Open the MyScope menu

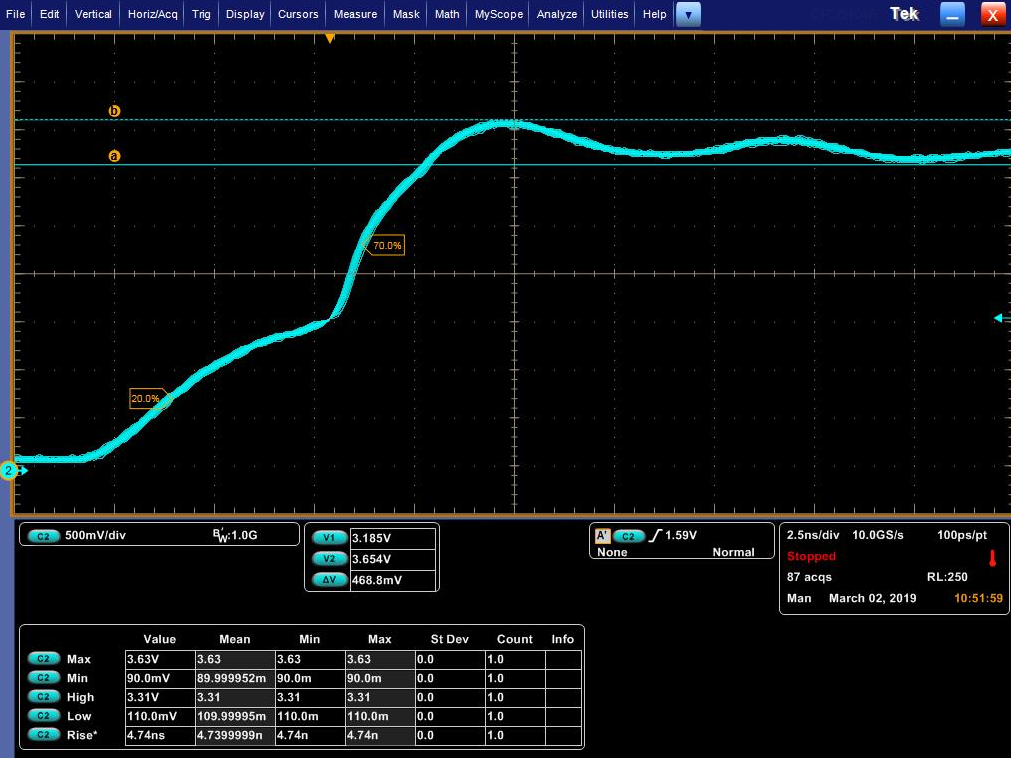pyautogui.click(x=498, y=14)
